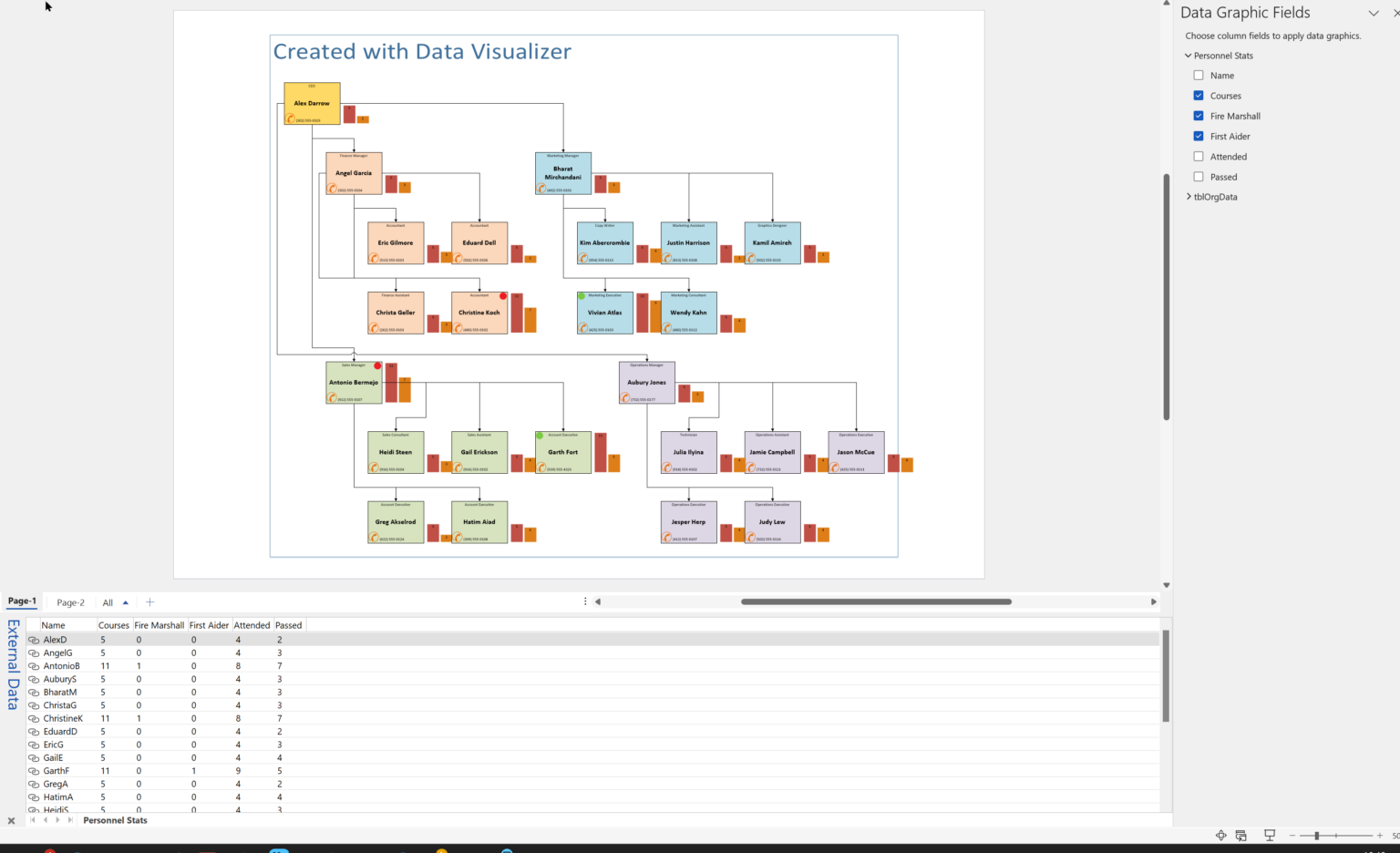Open the Pan & Zoom window icon

pos(1220,835)
